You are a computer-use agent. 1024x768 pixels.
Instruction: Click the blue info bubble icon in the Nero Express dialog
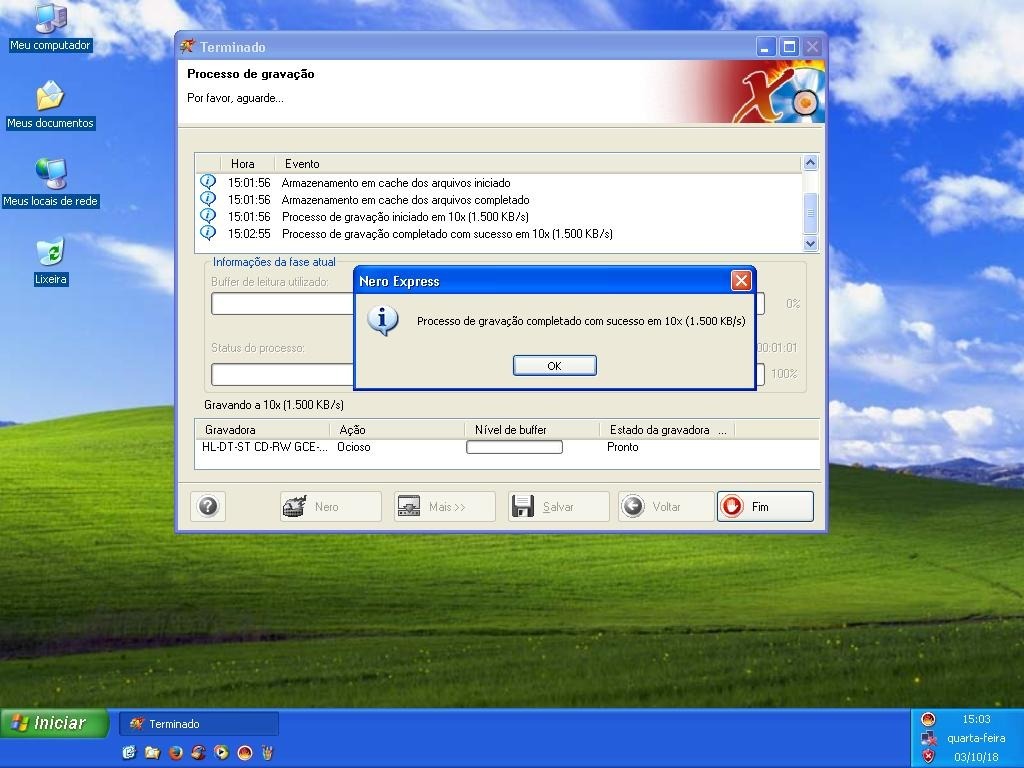coord(383,320)
